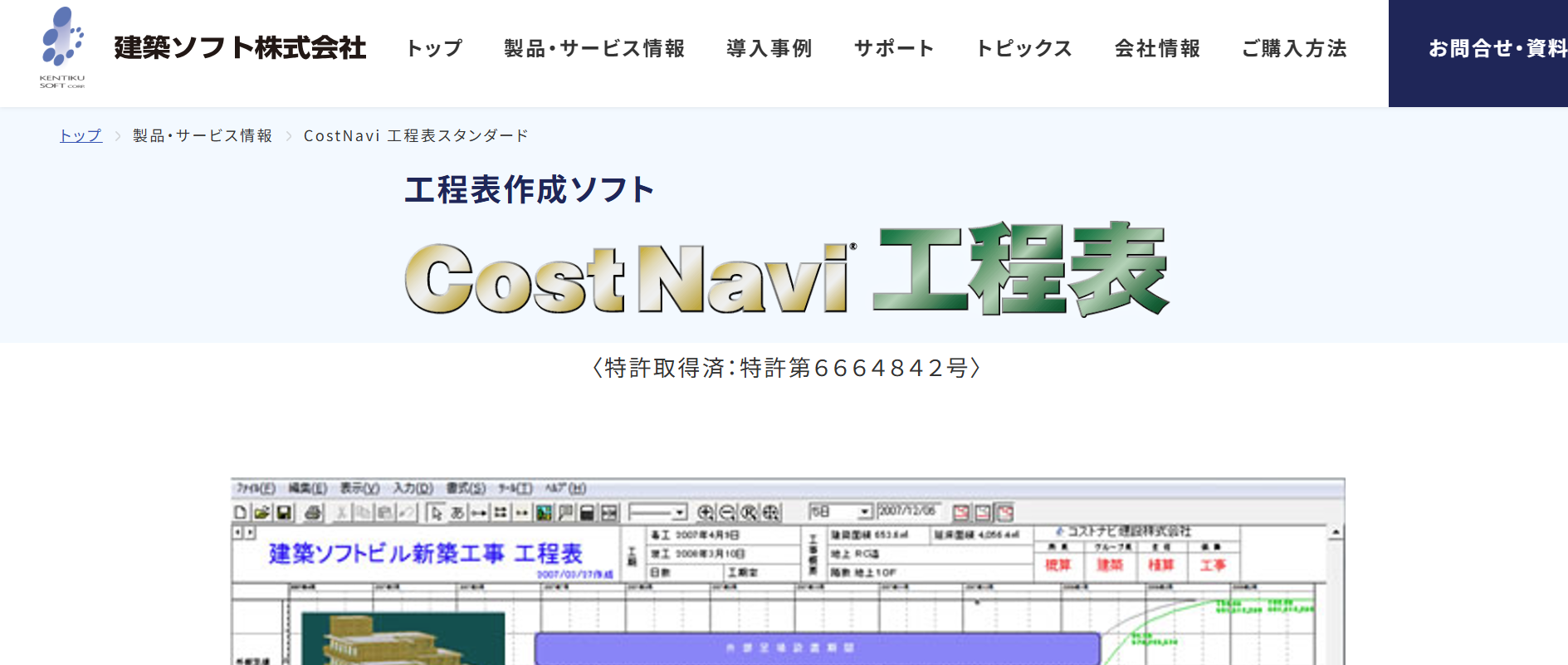Click the 工程表作成ソフト heading text

point(530,189)
